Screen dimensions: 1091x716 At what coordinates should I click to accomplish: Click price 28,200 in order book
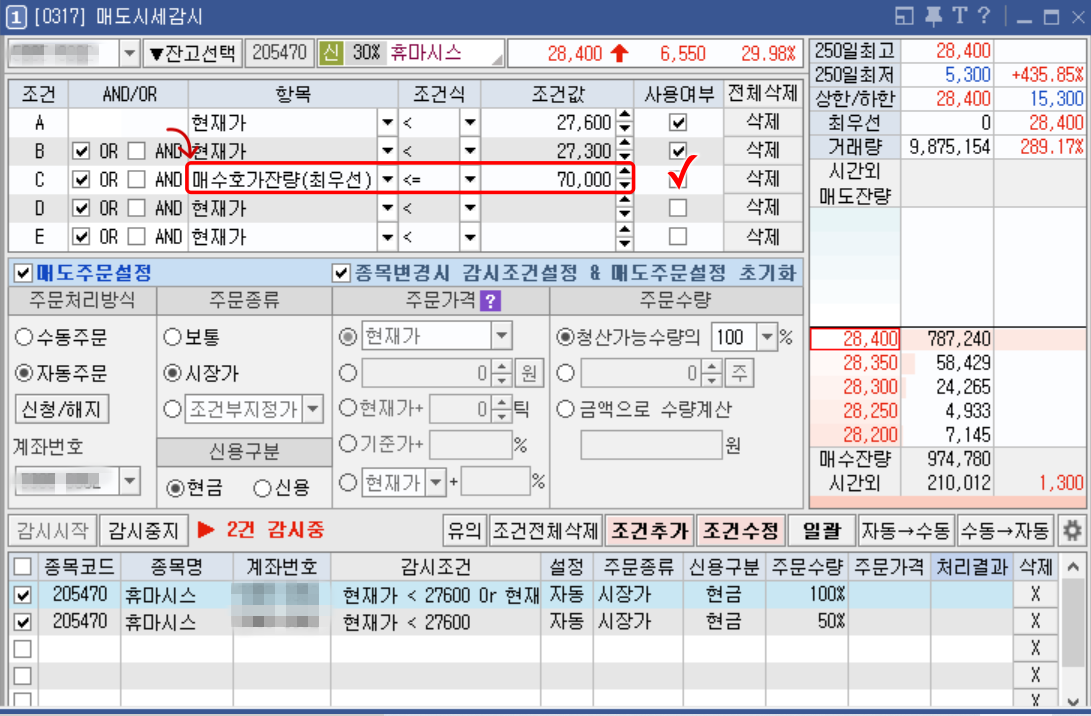[x=855, y=435]
